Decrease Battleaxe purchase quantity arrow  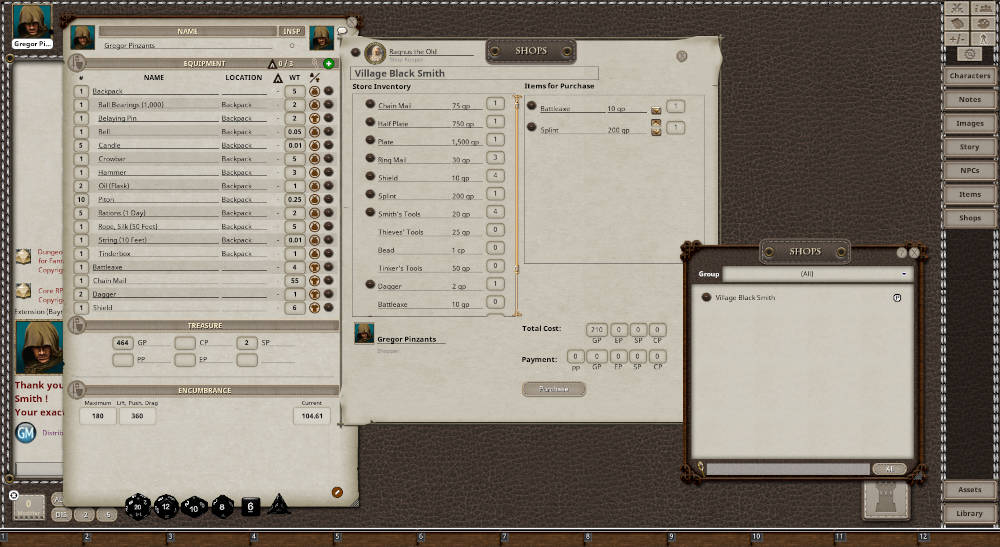click(x=656, y=110)
